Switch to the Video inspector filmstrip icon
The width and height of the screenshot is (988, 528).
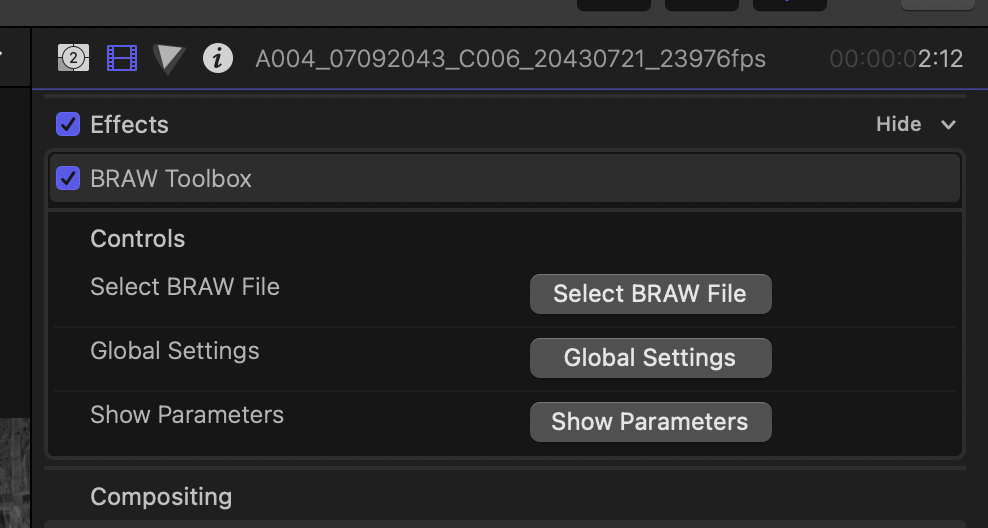121,58
